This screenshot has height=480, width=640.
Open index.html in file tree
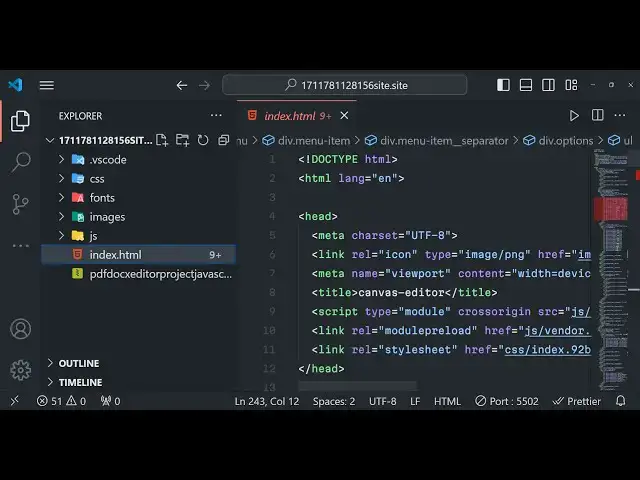pos(139,255)
